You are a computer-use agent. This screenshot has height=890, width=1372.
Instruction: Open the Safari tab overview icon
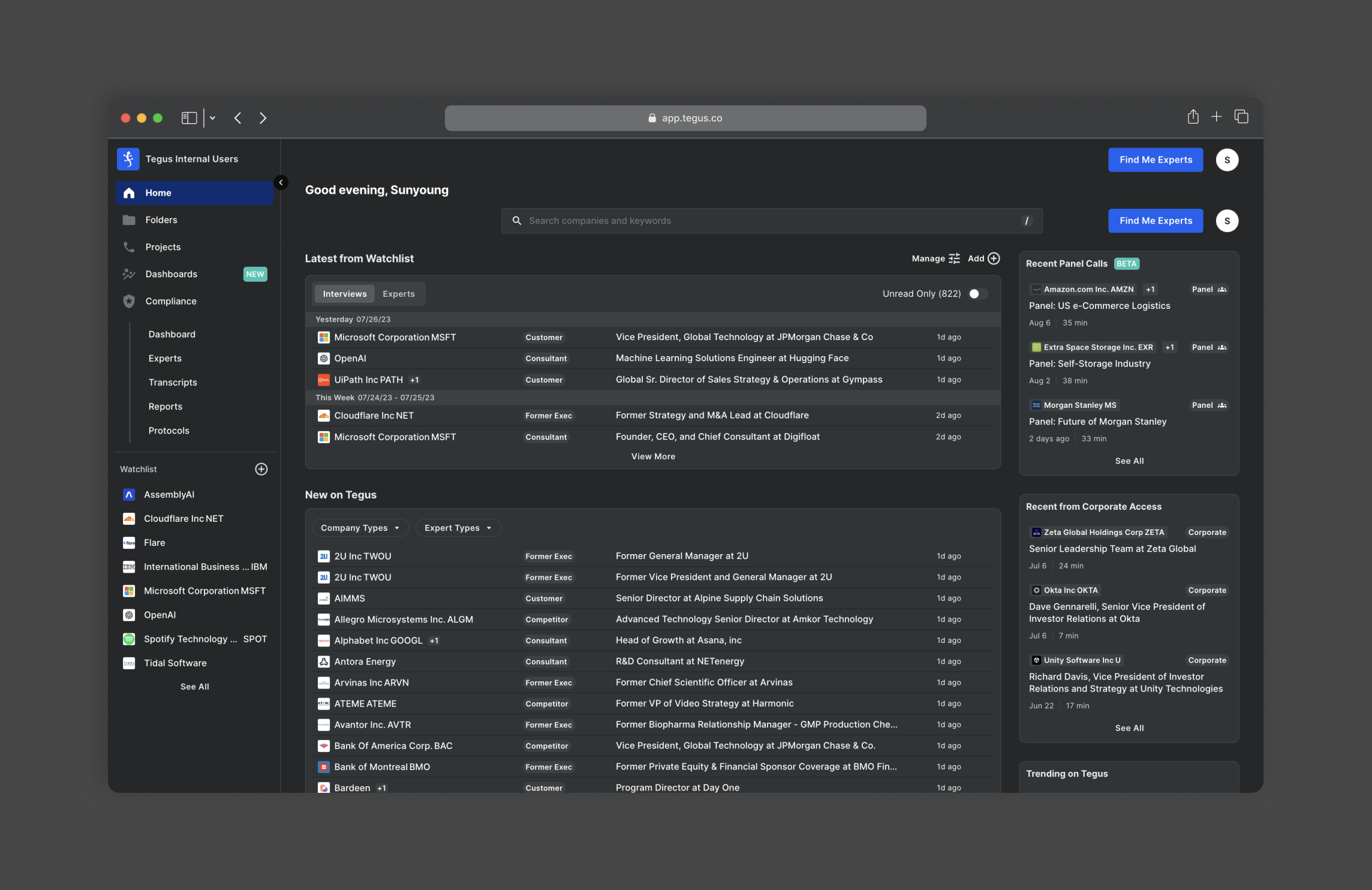click(1241, 117)
